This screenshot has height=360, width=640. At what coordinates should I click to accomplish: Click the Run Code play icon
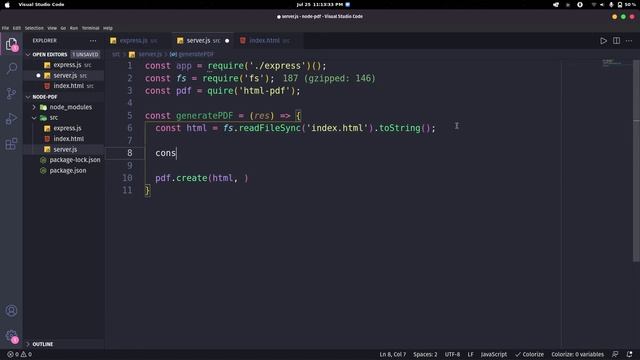603,41
